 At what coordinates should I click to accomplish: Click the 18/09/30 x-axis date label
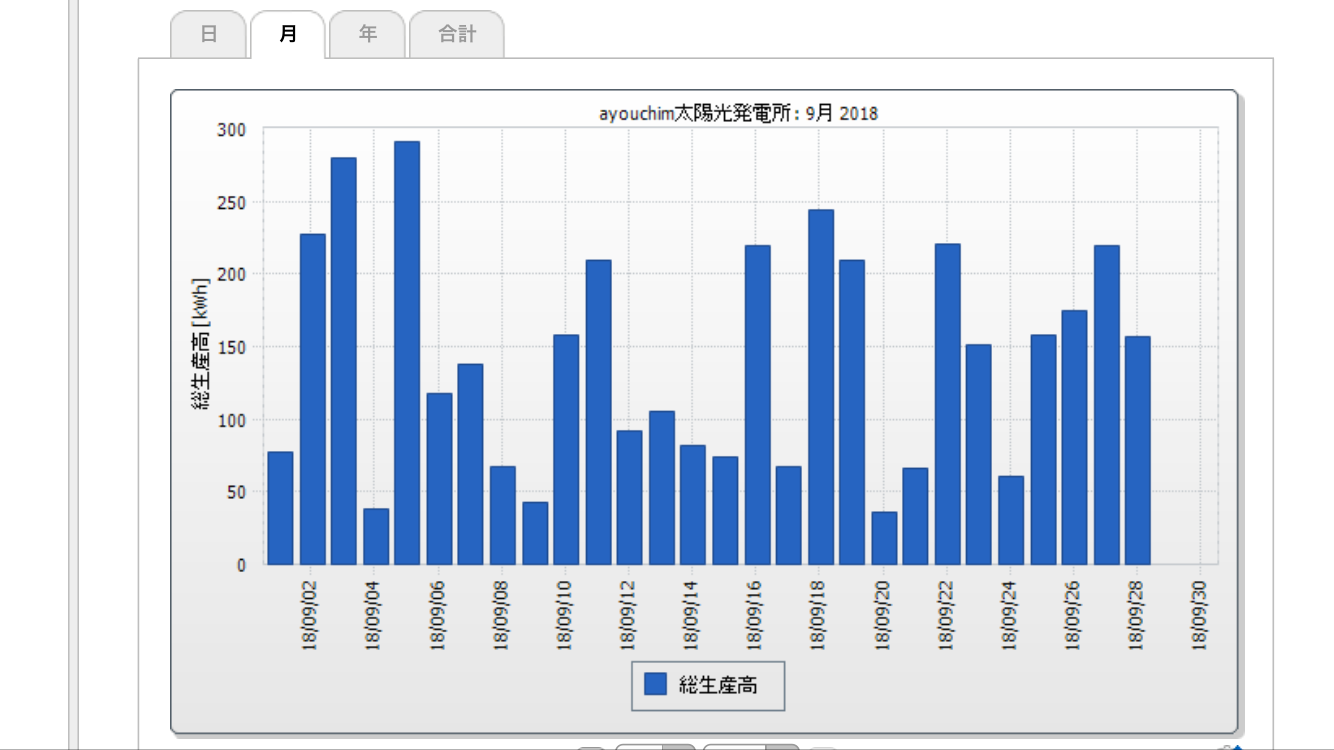[x=1200, y=614]
